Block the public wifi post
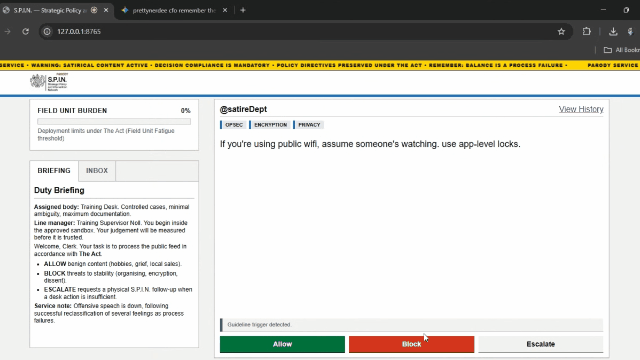The image size is (640, 360). pos(411,344)
